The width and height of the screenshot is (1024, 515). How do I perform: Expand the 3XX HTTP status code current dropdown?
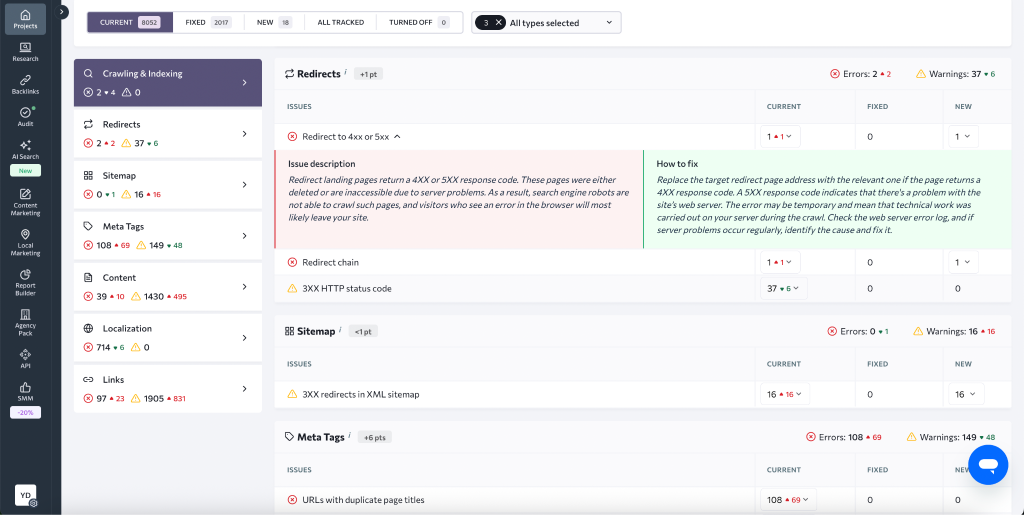pyautogui.click(x=781, y=288)
